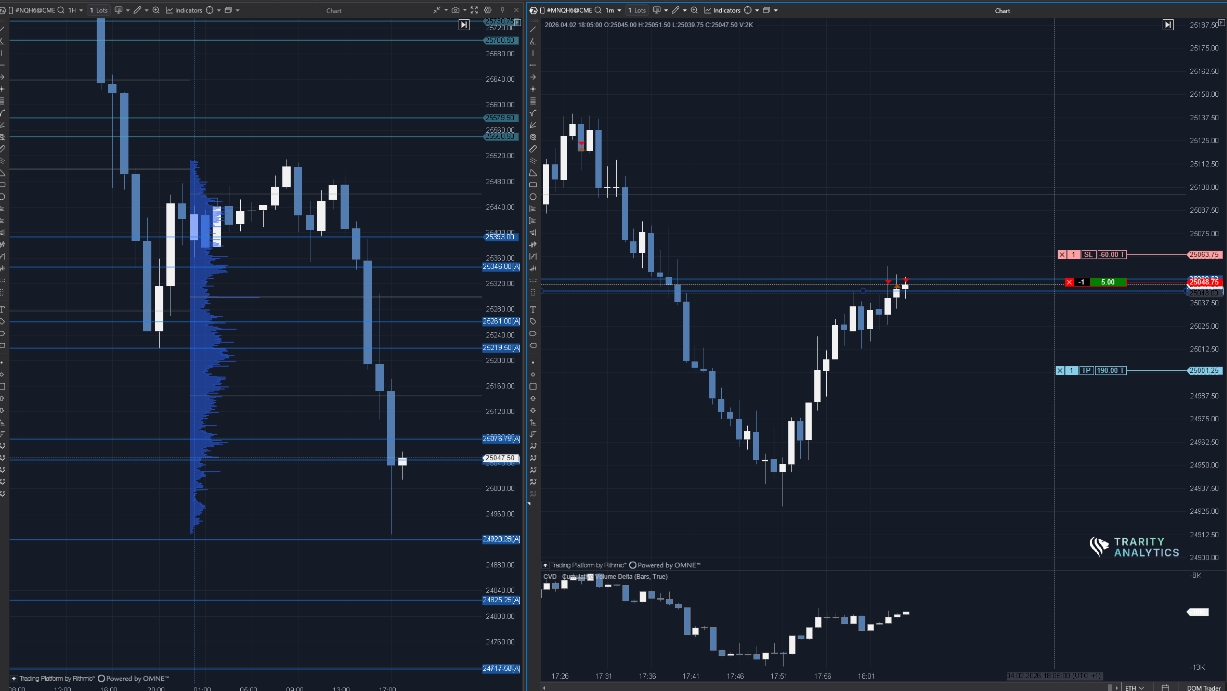Cancel the SL stop-loss order
Image resolution: width=1227 pixels, height=691 pixels.
pos(1062,255)
